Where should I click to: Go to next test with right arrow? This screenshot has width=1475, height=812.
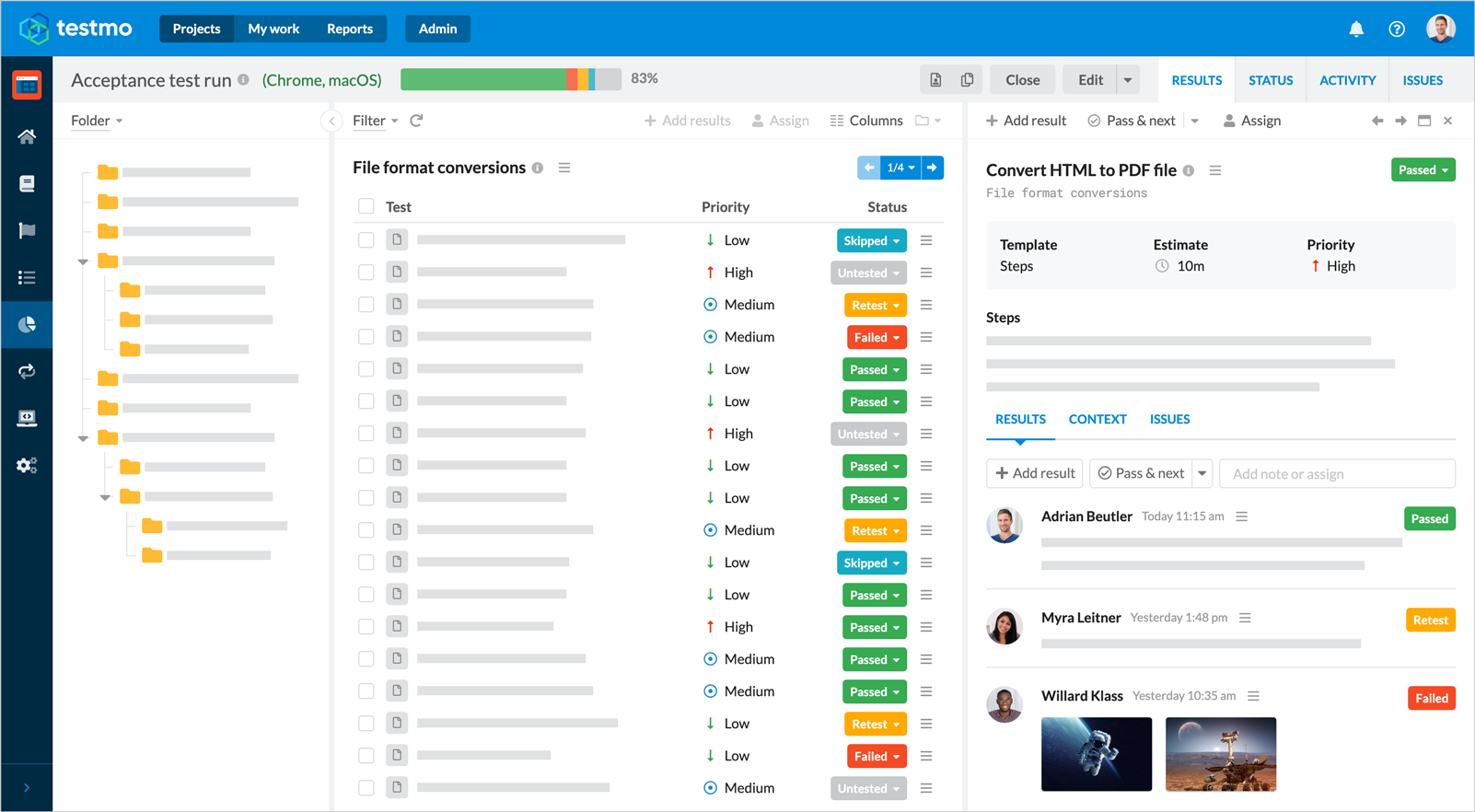(1400, 121)
